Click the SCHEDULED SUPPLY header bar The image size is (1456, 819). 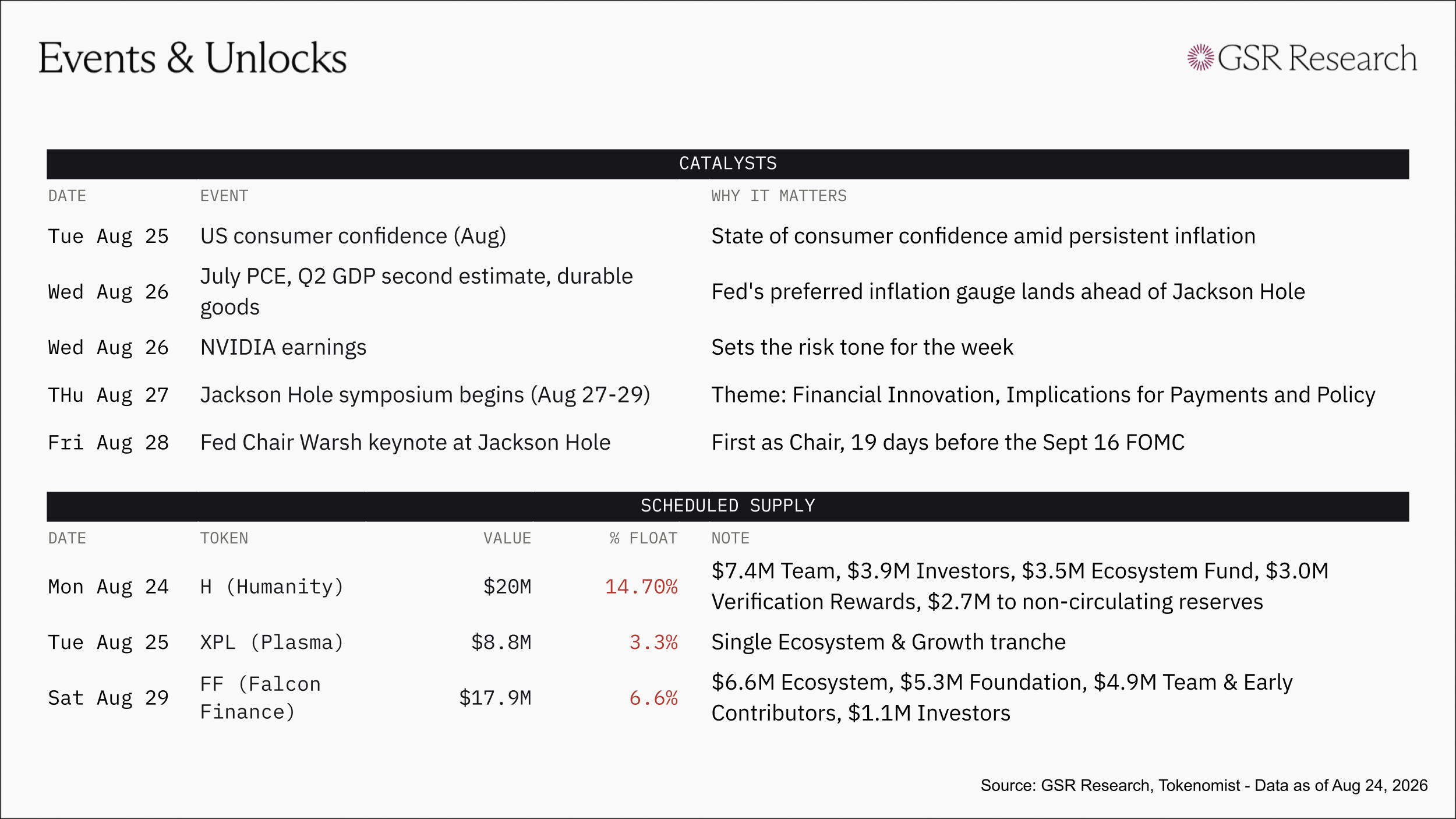pos(728,506)
